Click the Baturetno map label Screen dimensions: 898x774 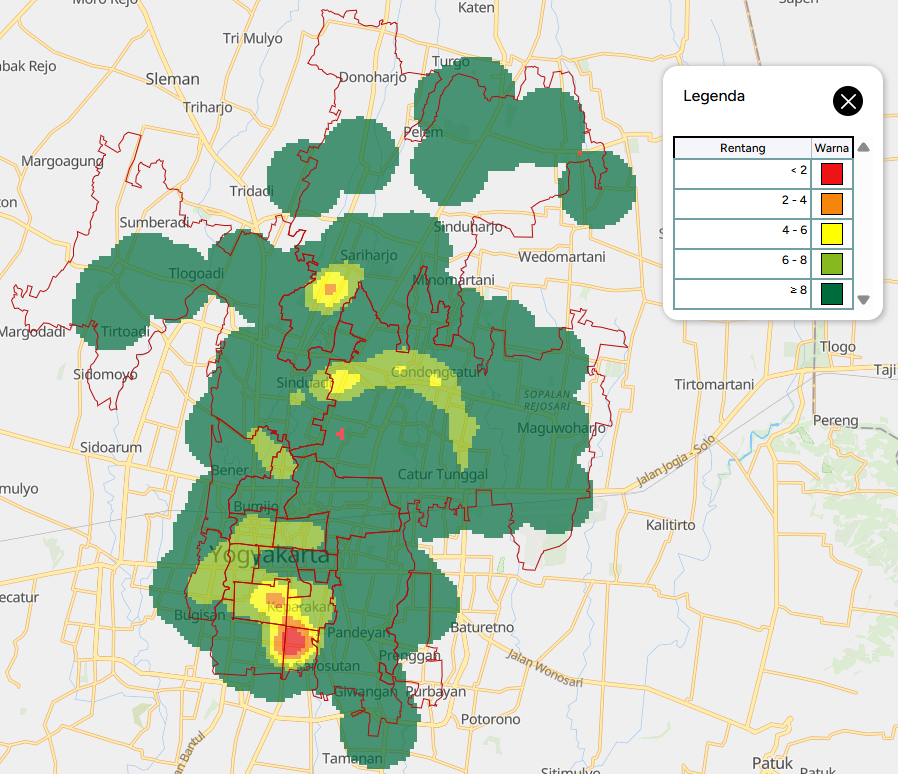tap(482, 627)
